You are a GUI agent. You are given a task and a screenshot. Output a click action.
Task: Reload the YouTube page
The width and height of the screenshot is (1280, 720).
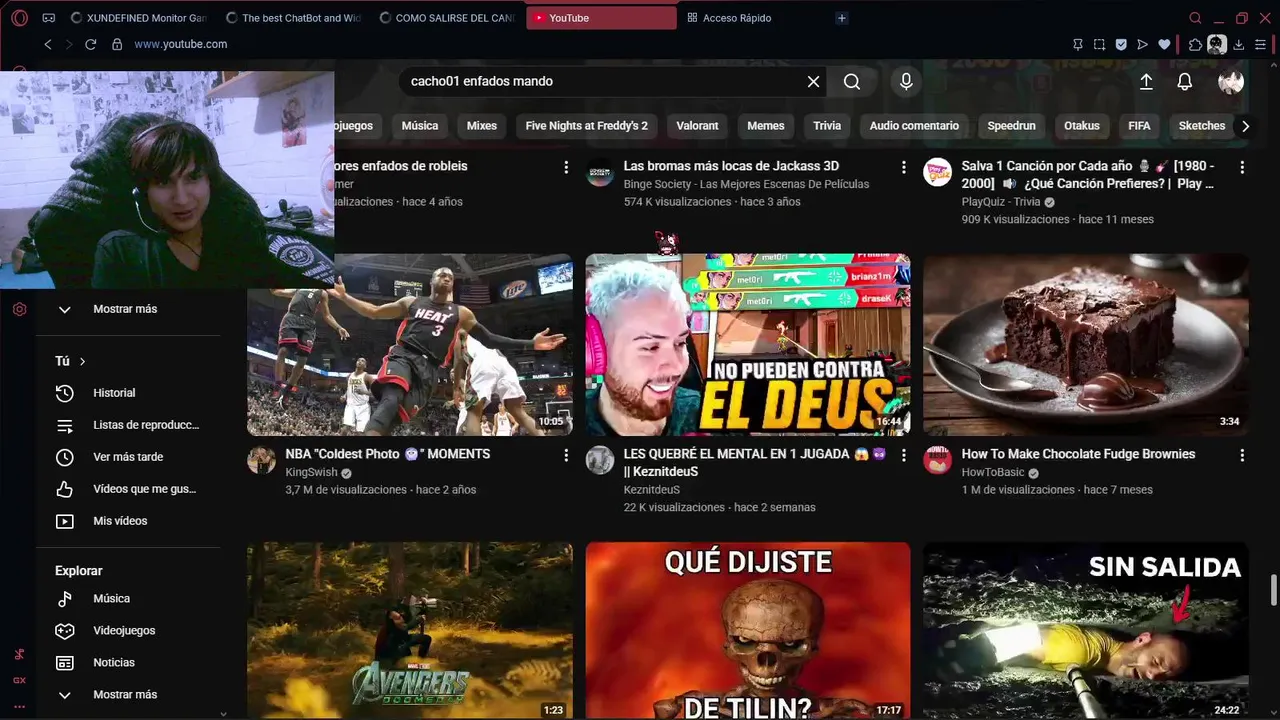tap(91, 44)
